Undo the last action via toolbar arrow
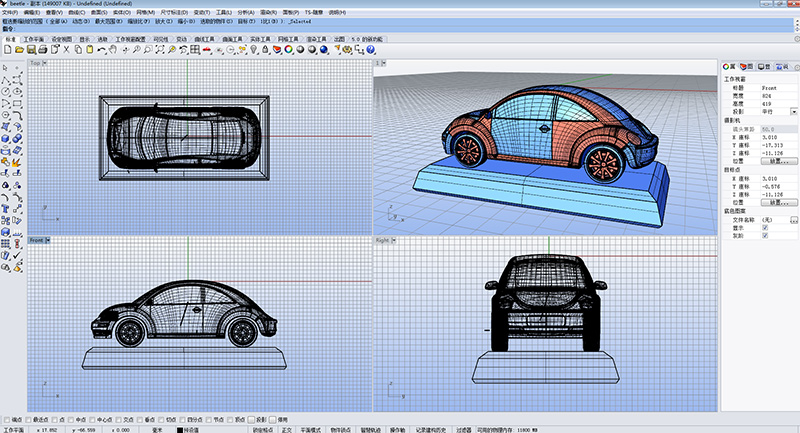Image resolution: width=800 pixels, height=433 pixels. [102, 49]
